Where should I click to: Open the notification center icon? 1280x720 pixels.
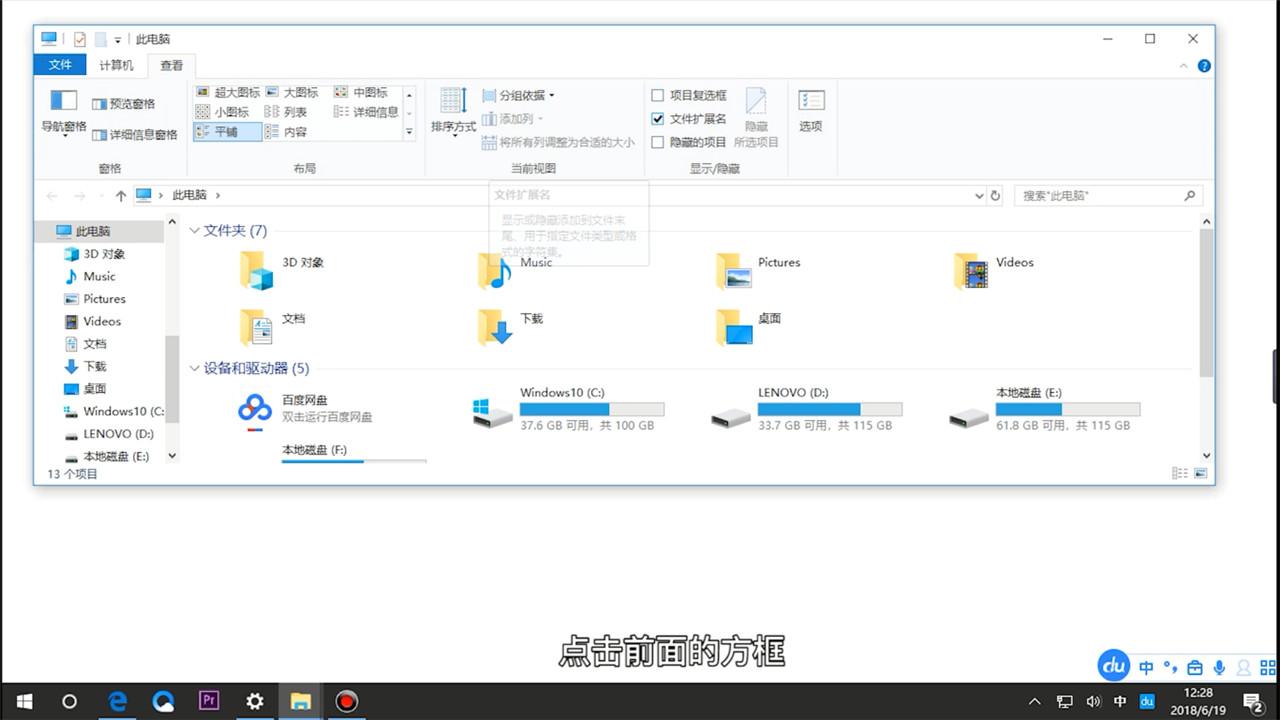[1252, 701]
